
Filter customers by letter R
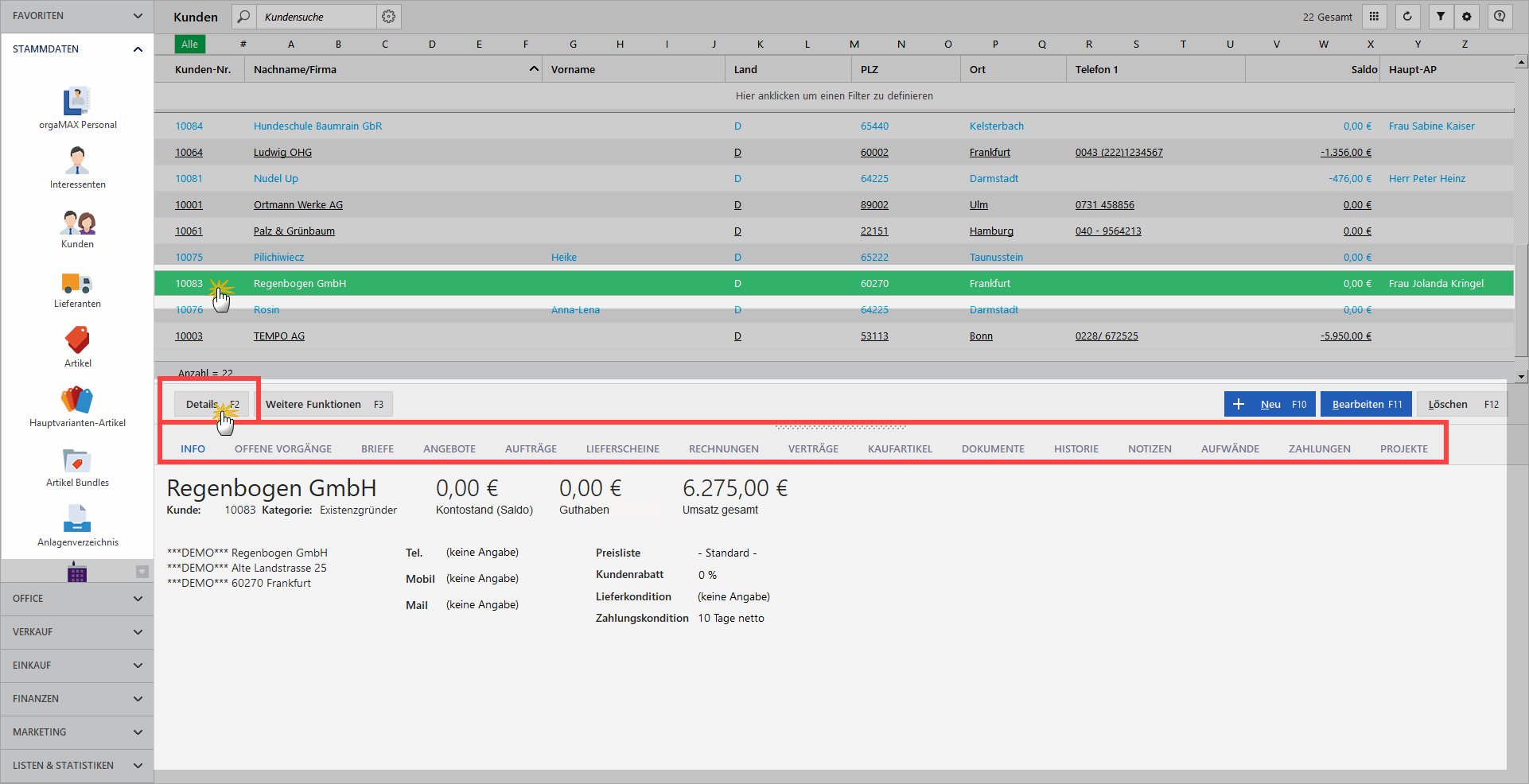1089,45
